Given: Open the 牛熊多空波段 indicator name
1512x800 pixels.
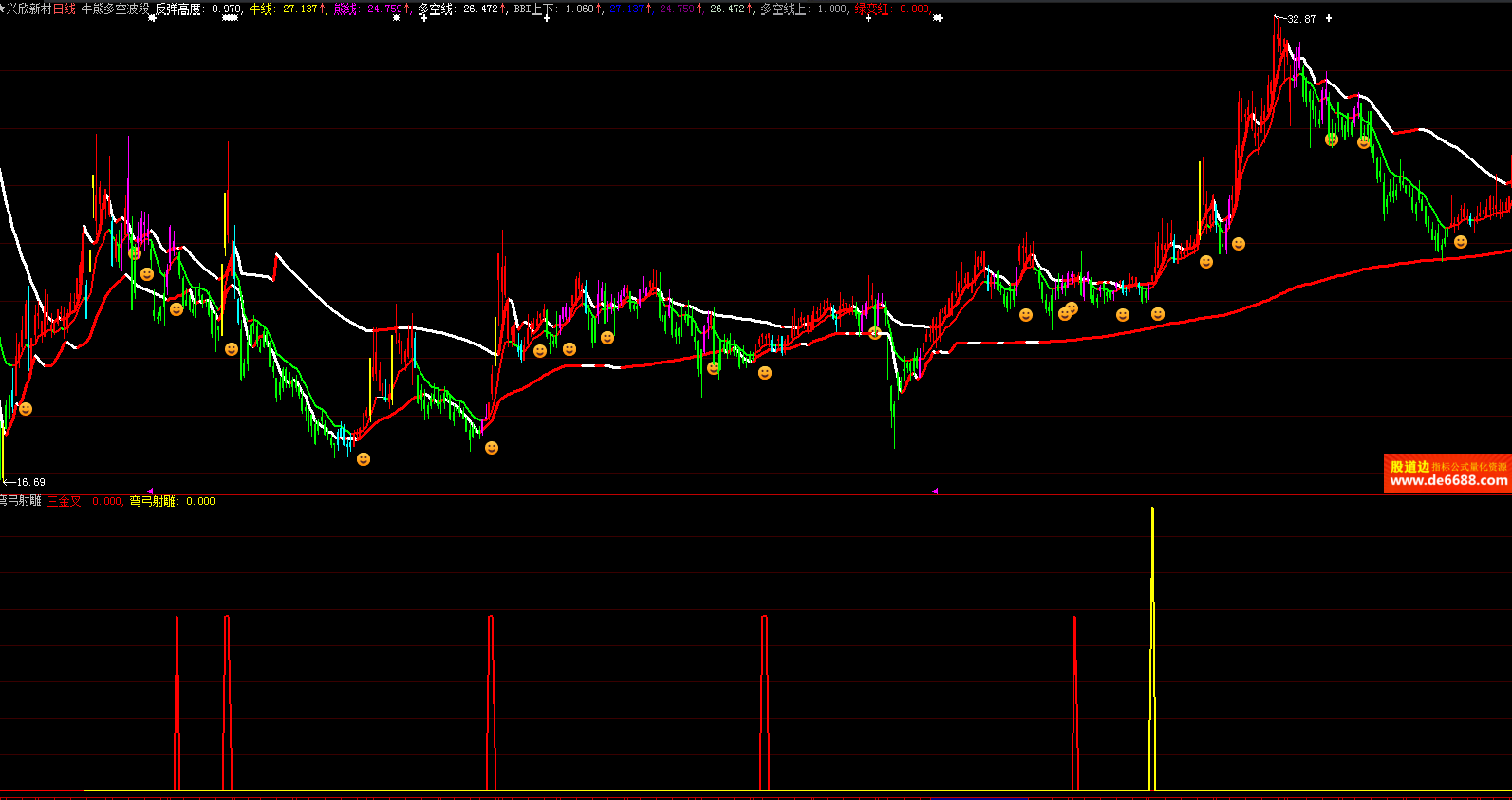Looking at the screenshot, I should point(115,9).
